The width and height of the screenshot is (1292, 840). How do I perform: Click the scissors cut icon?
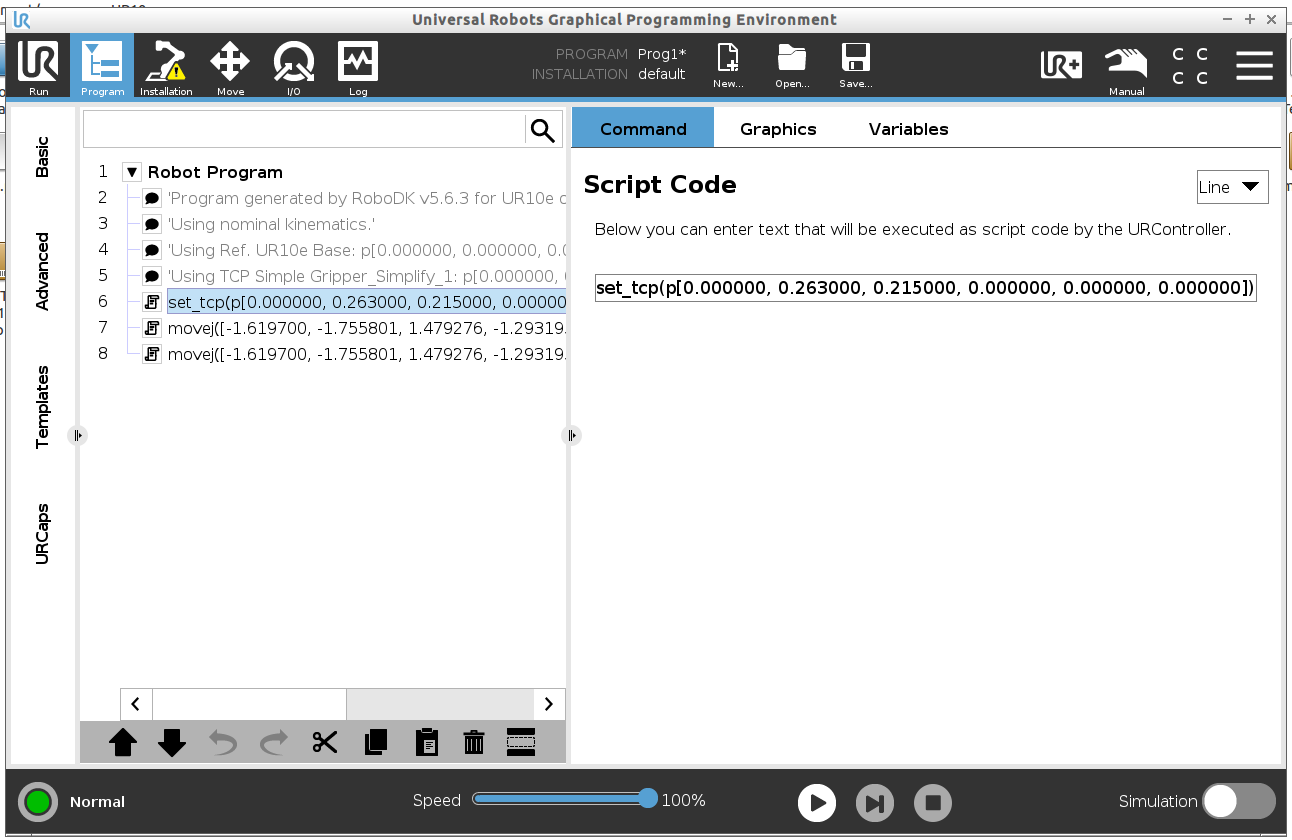click(x=325, y=742)
